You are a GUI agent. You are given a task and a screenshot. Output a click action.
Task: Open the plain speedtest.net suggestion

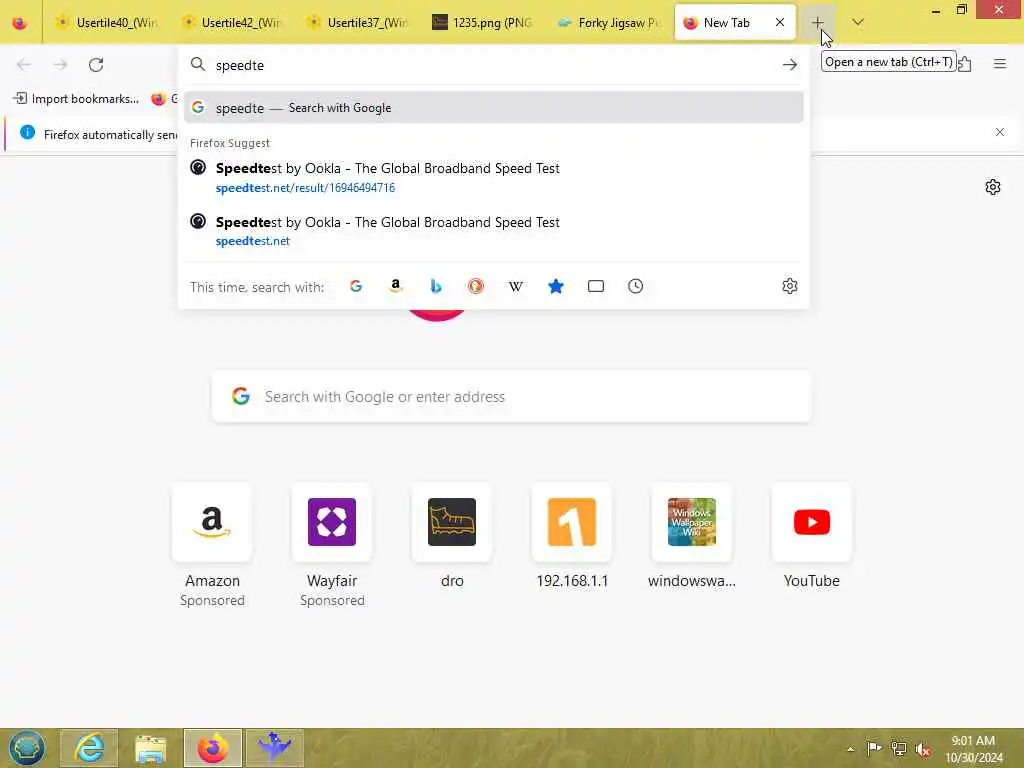(x=493, y=231)
